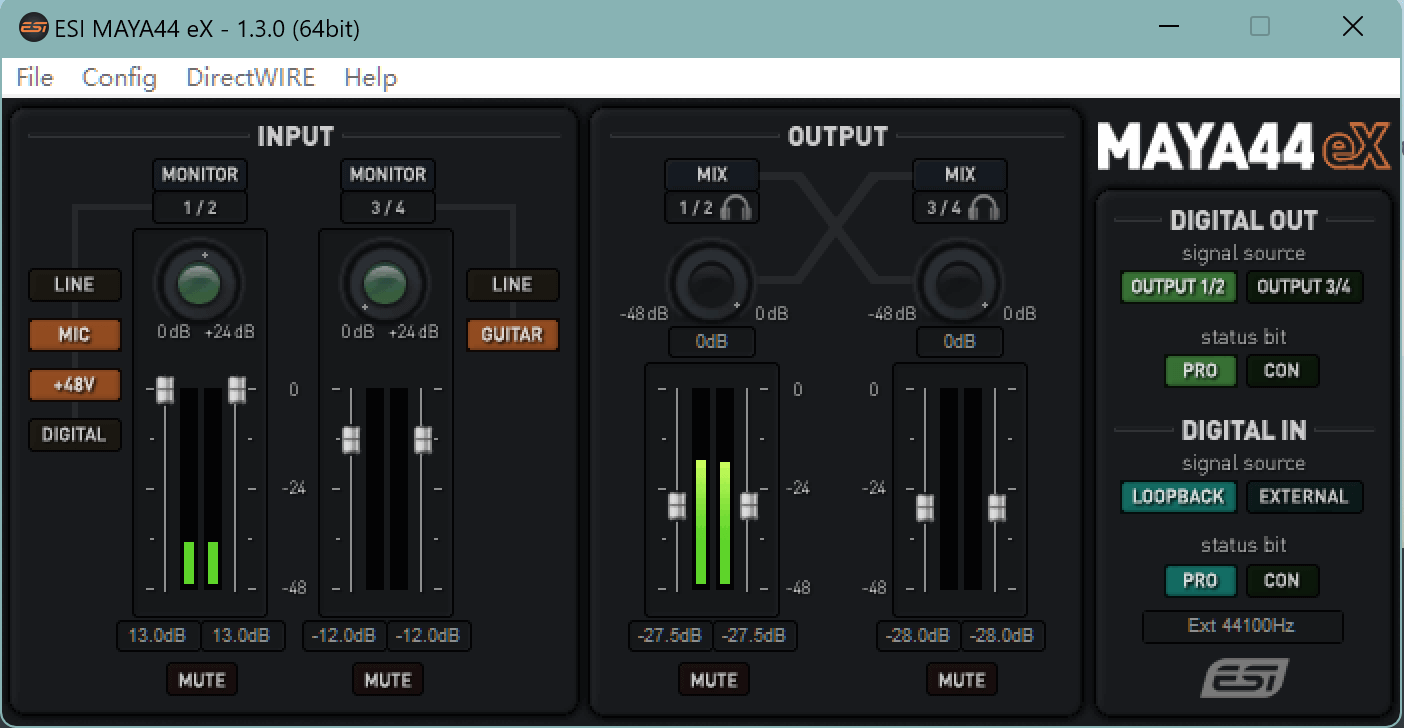The image size is (1404, 728).
Task: Click the left fader of input 3/4
Action: point(351,439)
